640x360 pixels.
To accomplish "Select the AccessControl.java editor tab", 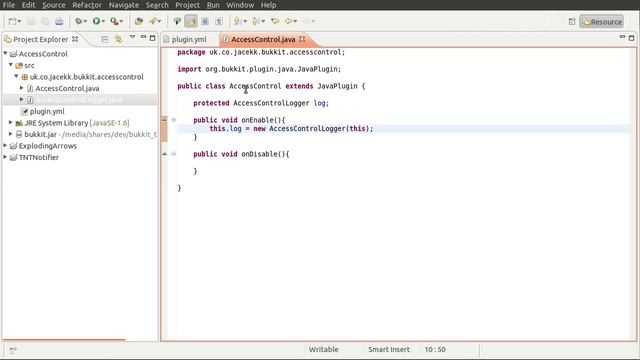I will click(263, 39).
